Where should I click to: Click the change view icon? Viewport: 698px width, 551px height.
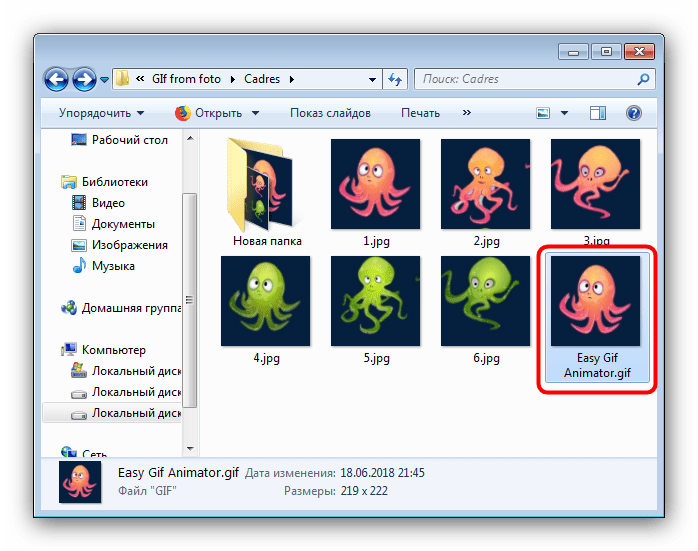click(543, 113)
